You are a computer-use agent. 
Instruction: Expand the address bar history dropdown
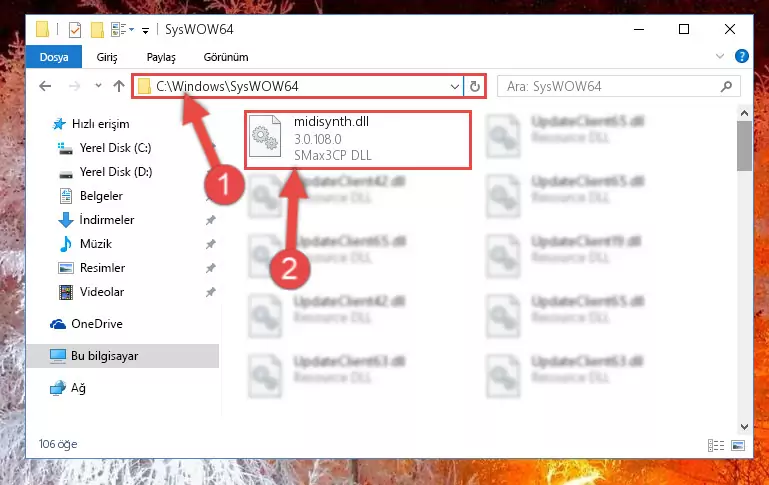click(455, 87)
